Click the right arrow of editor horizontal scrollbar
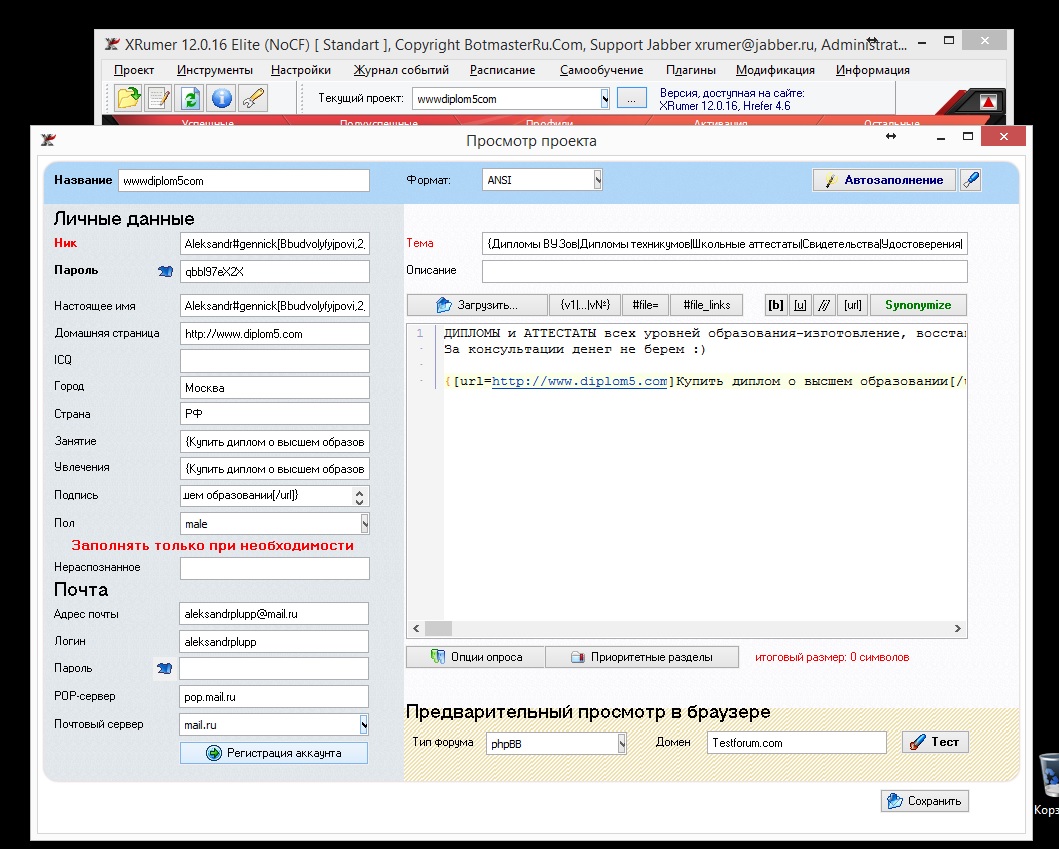Image resolution: width=1059 pixels, height=849 pixels. pyautogui.click(x=958, y=628)
